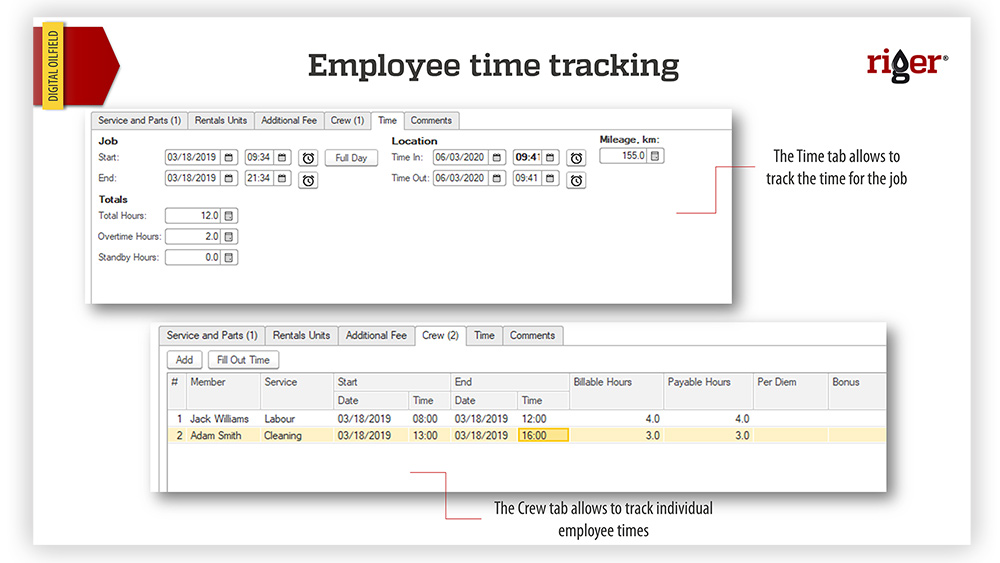The height and width of the screenshot is (563, 1000).
Task: Expand the Time Out date calendar picker
Action: pos(497,178)
